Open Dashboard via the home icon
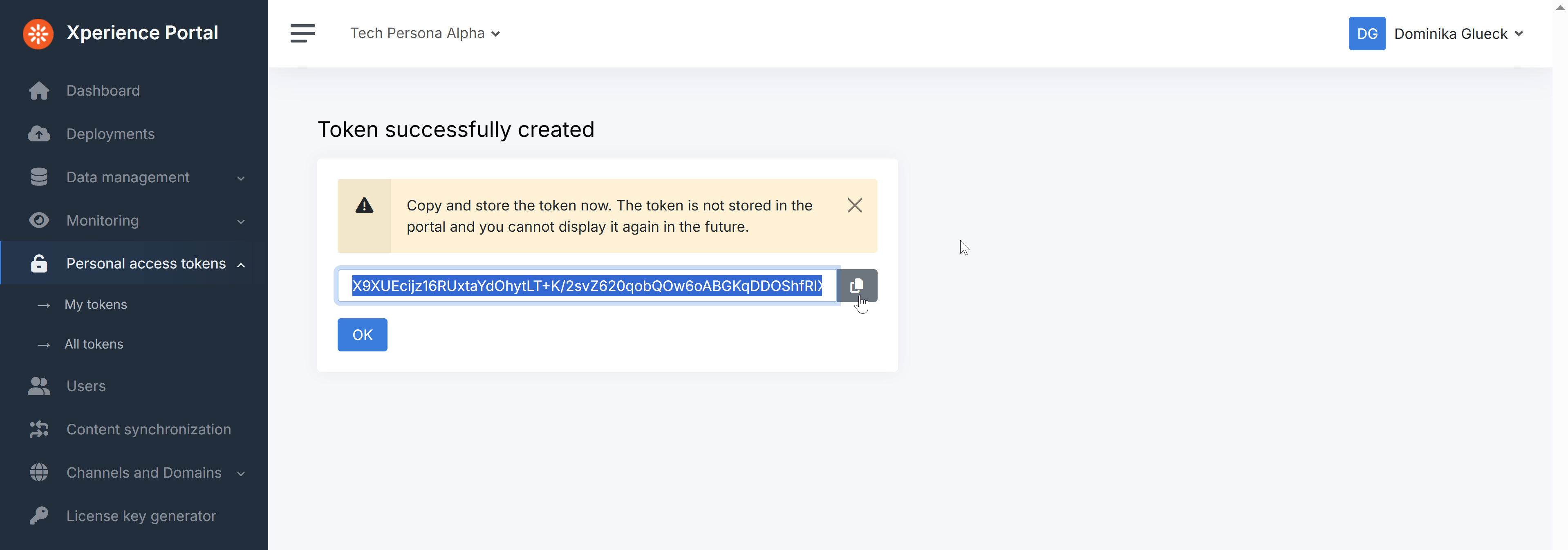This screenshot has width=1568, height=550. (39, 91)
